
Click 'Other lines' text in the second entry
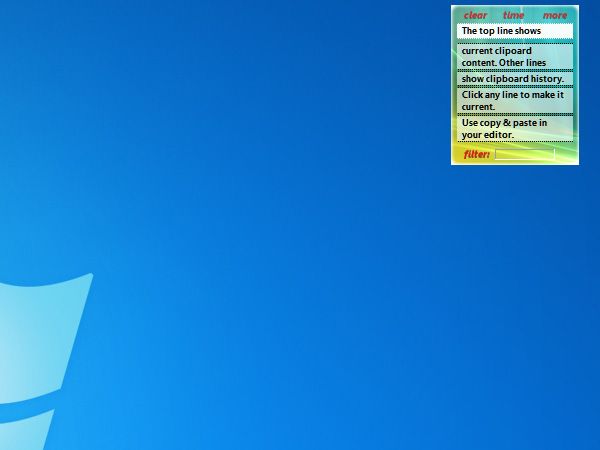coord(525,63)
